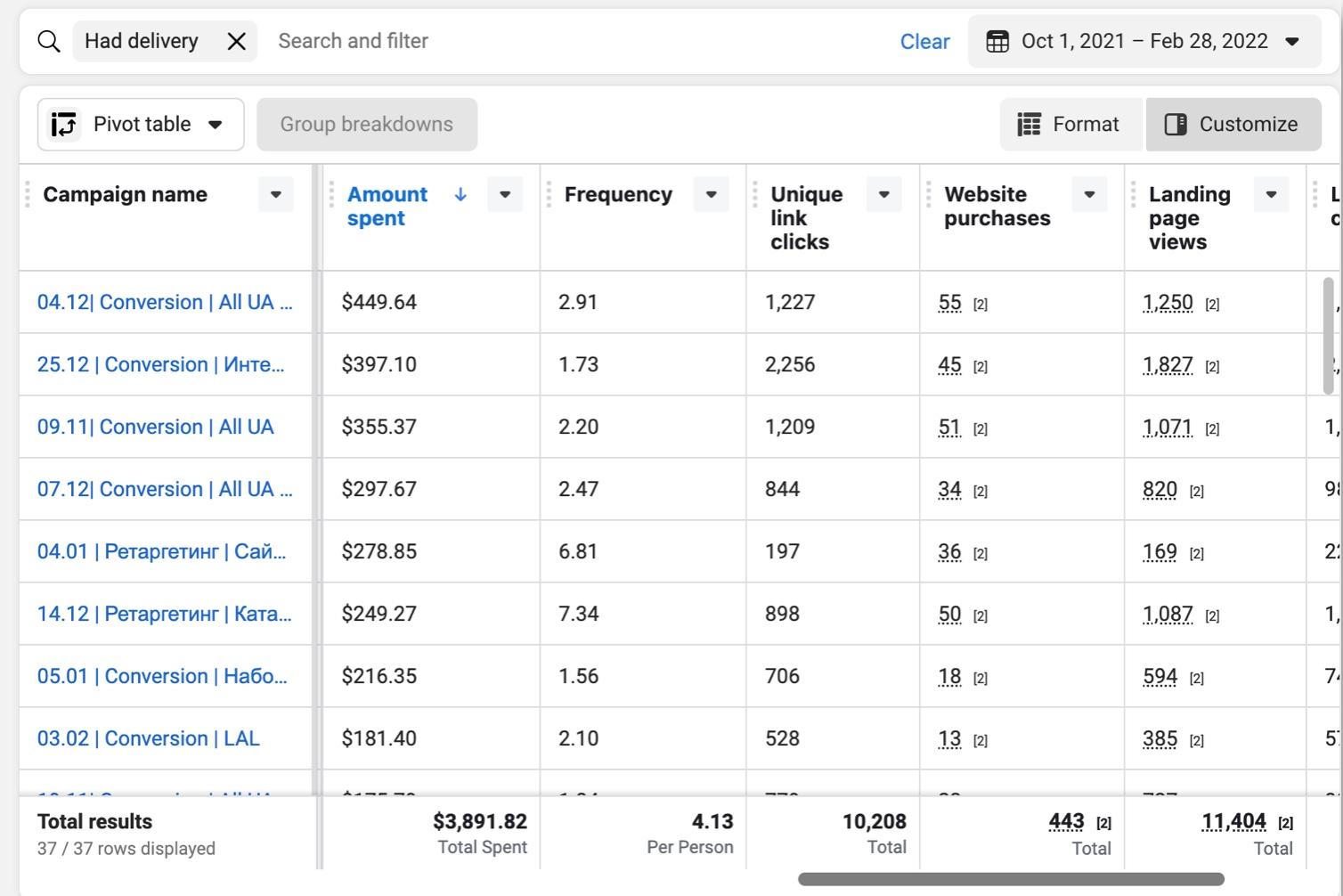Click the Format table icon

pyautogui.click(x=1030, y=125)
